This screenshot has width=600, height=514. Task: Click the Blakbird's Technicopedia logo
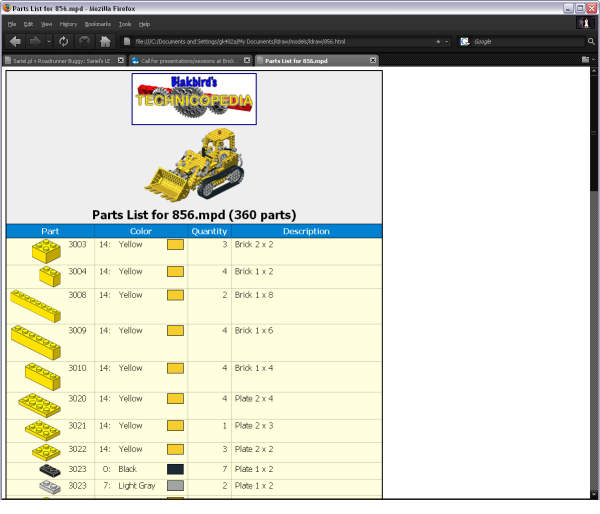194,99
